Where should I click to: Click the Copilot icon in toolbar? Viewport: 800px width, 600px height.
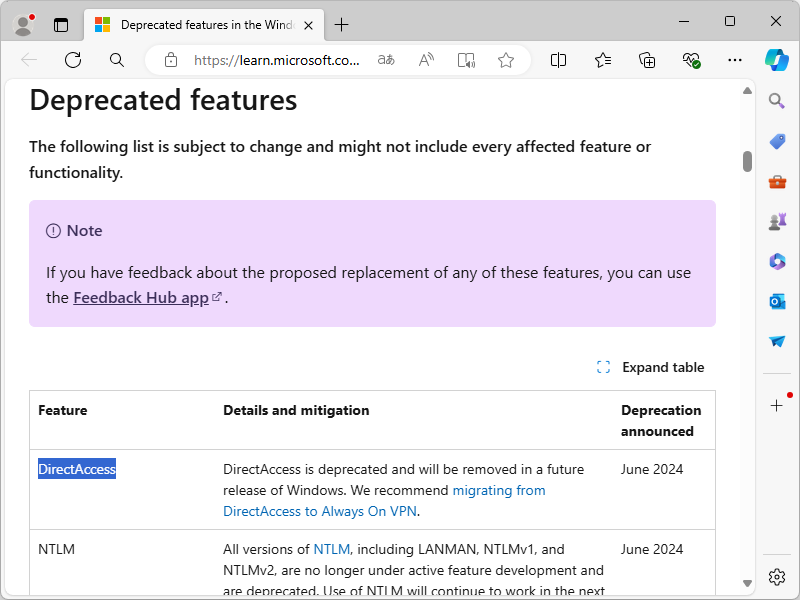[x=777, y=60]
